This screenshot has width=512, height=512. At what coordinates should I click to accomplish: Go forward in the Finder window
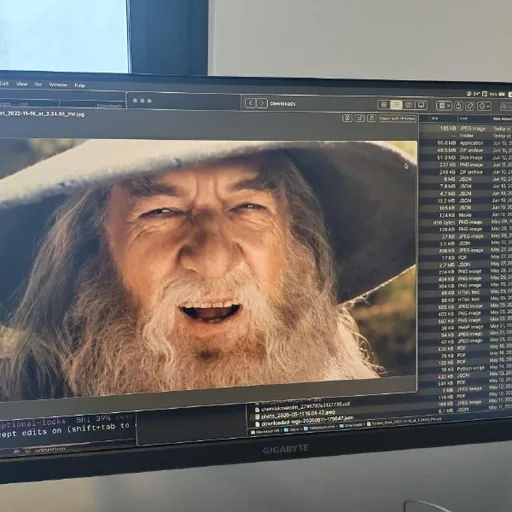(262, 103)
